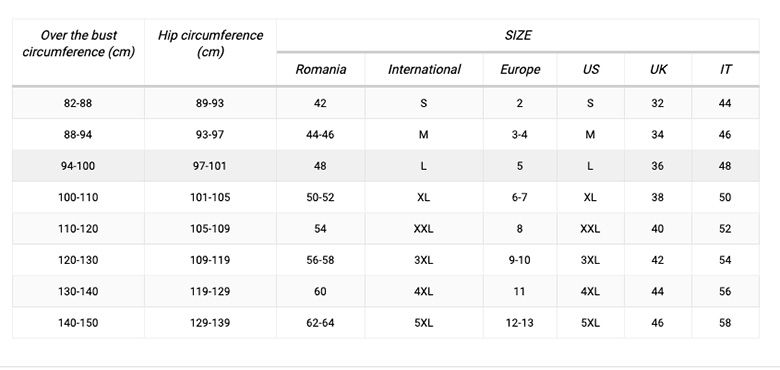Click the 97-101 hip cell
The image size is (780, 370).
[210, 166]
